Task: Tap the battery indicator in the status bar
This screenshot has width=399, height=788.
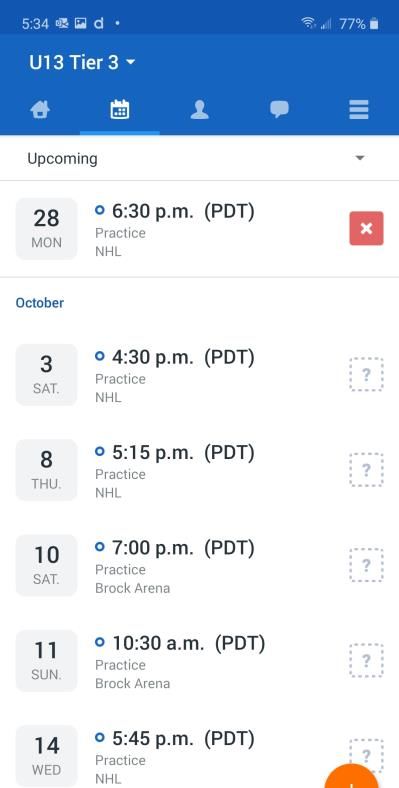Action: 374,23
